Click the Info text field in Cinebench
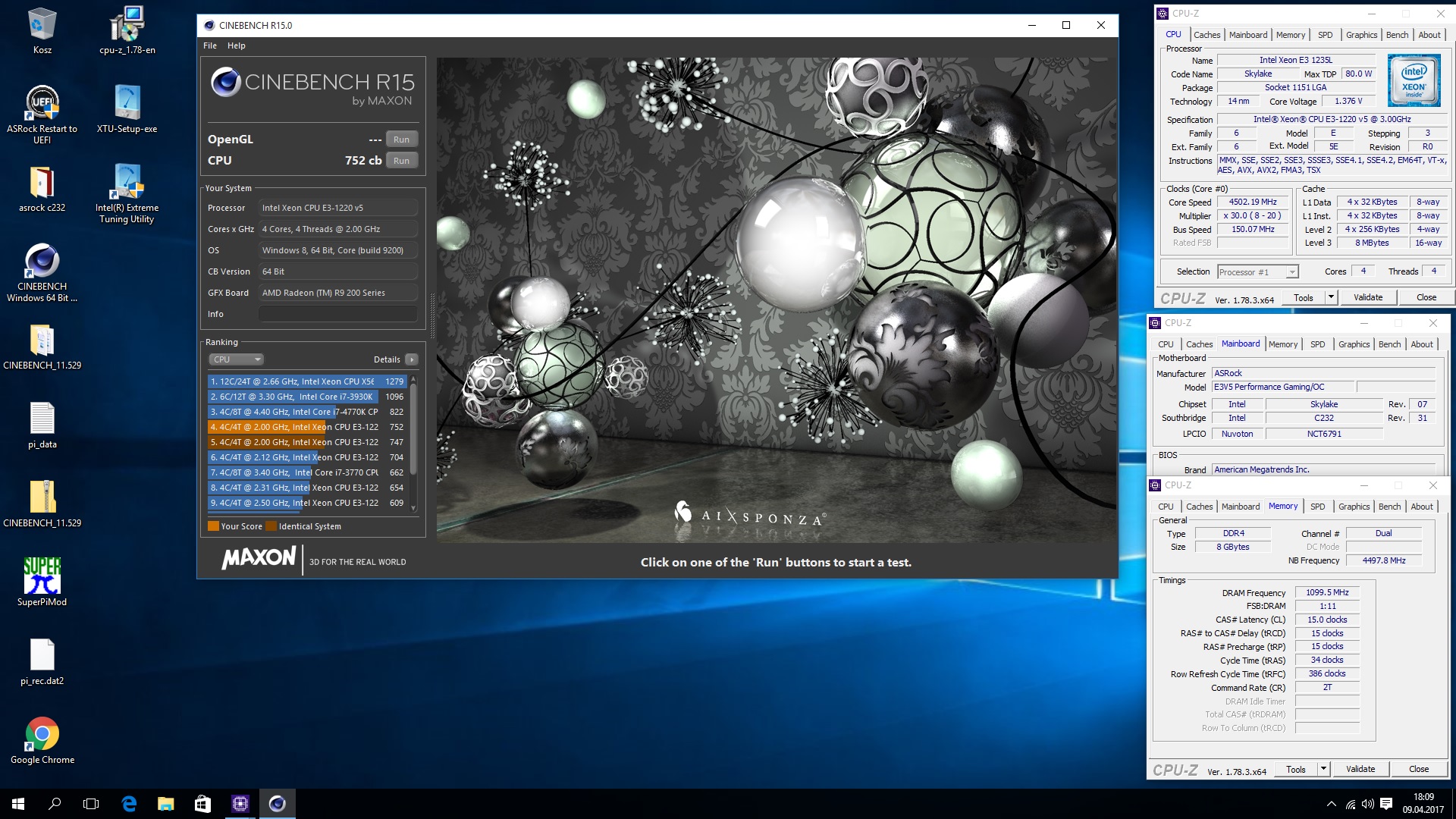 (337, 314)
